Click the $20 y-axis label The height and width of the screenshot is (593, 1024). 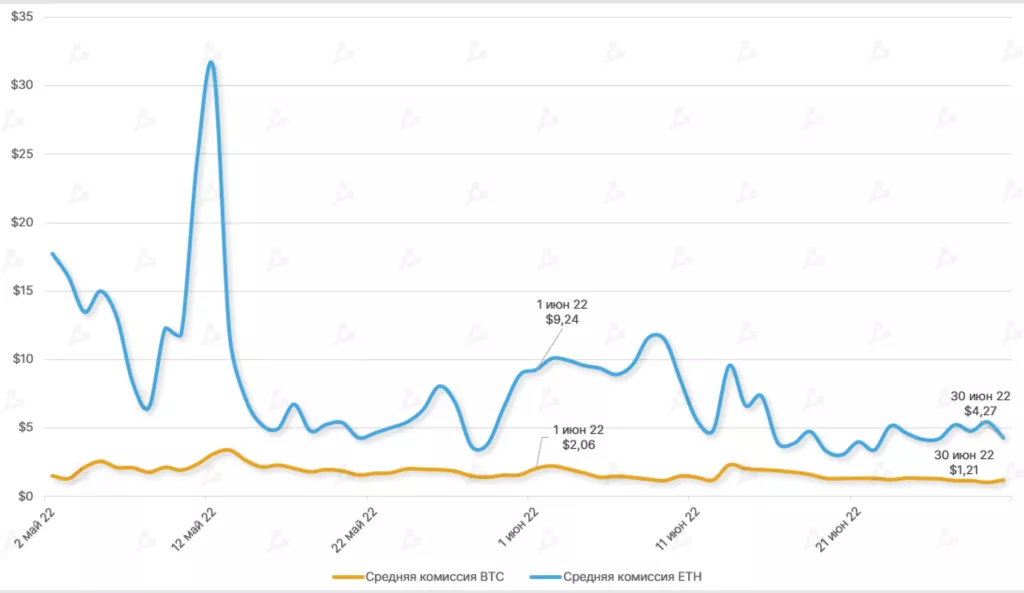pyautogui.click(x=21, y=222)
